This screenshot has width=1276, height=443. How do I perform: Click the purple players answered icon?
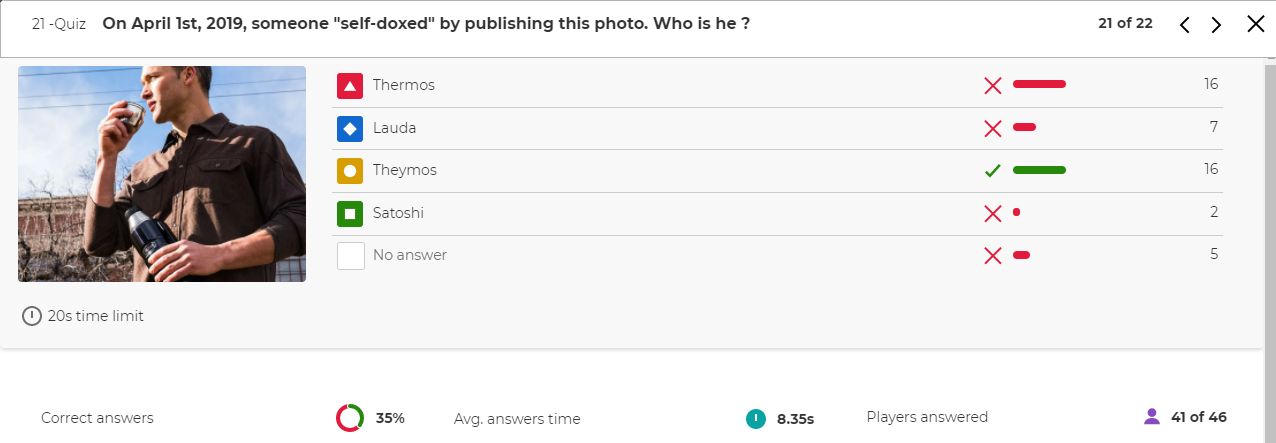pyautogui.click(x=1151, y=417)
